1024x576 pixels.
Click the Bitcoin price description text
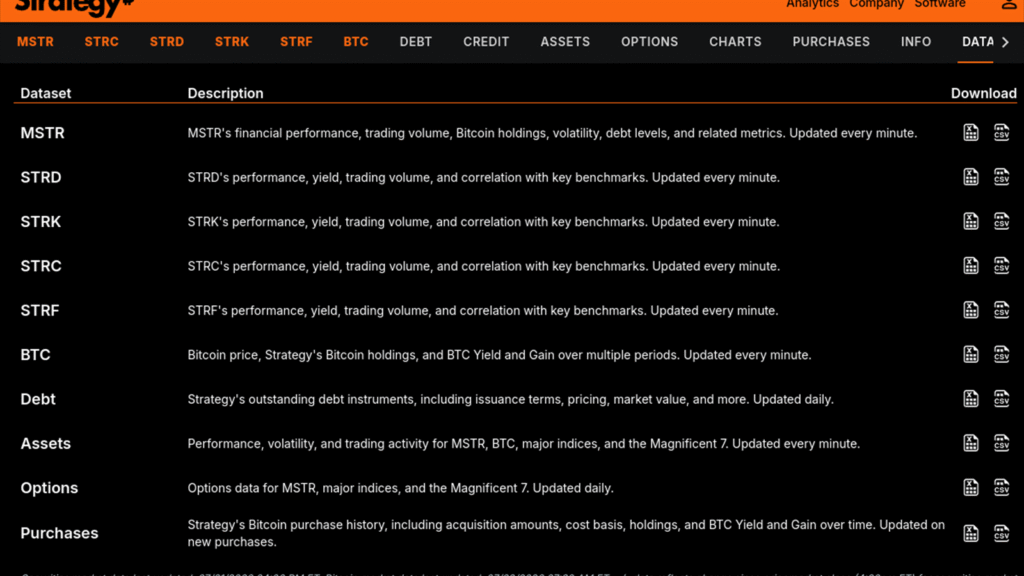(x=500, y=355)
